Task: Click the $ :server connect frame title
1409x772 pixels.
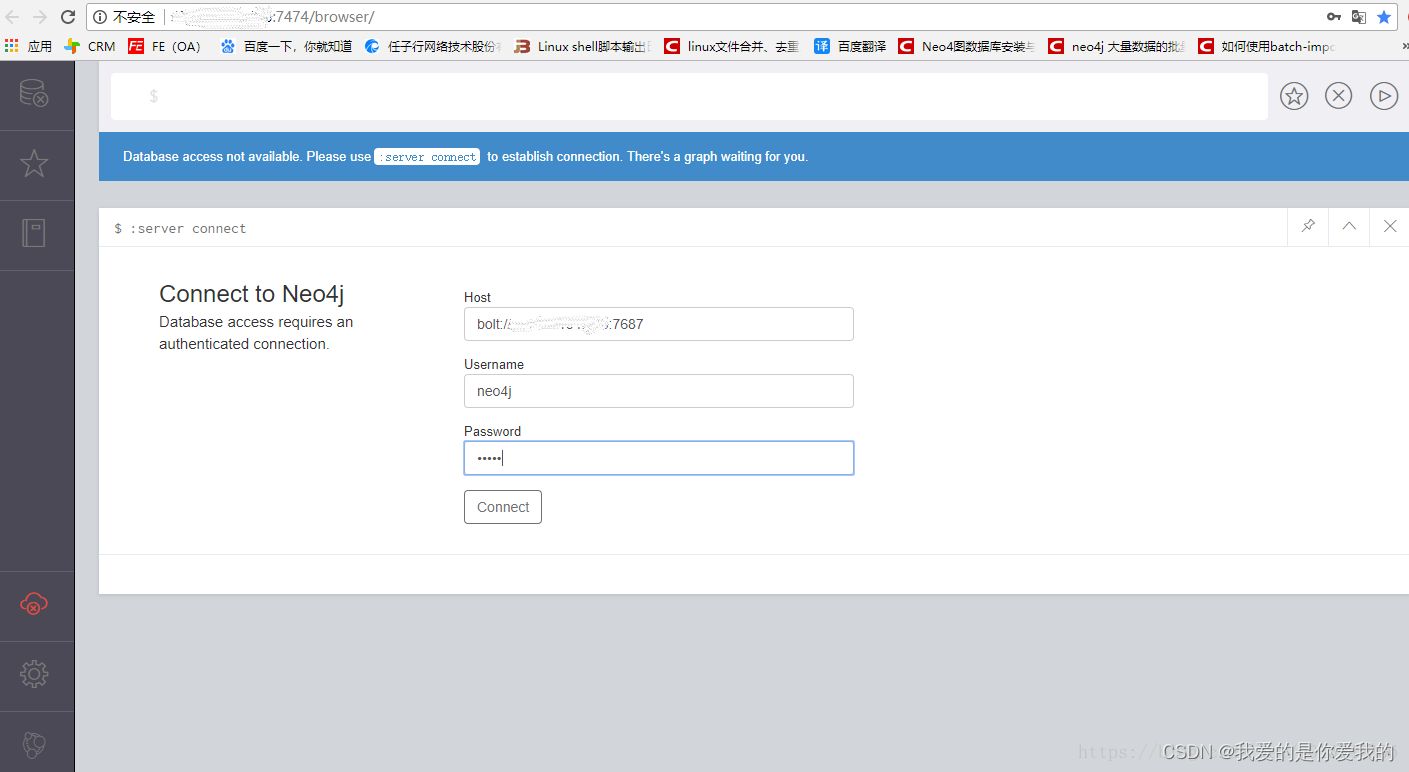Action: coord(180,229)
